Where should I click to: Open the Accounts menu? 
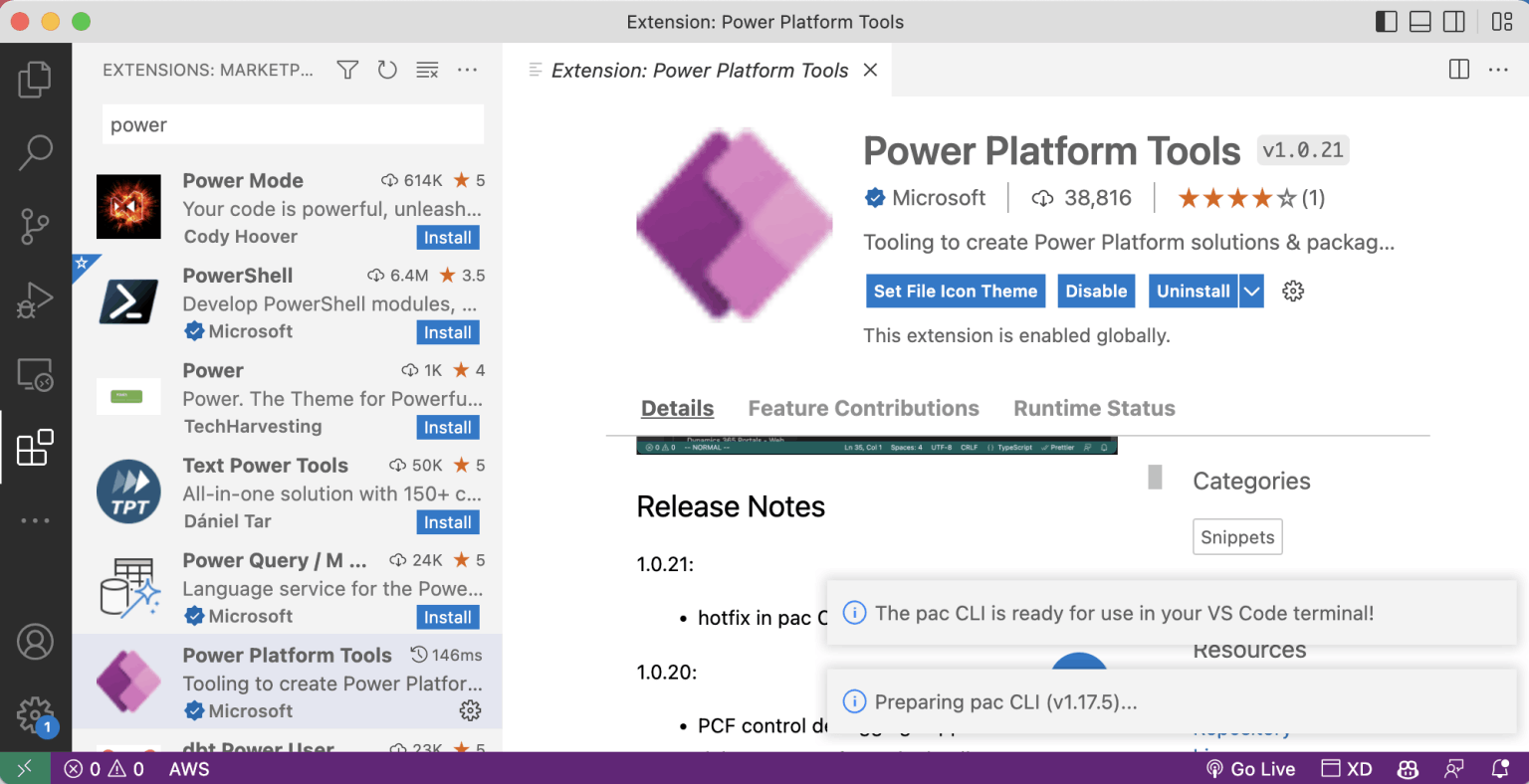tap(35, 642)
